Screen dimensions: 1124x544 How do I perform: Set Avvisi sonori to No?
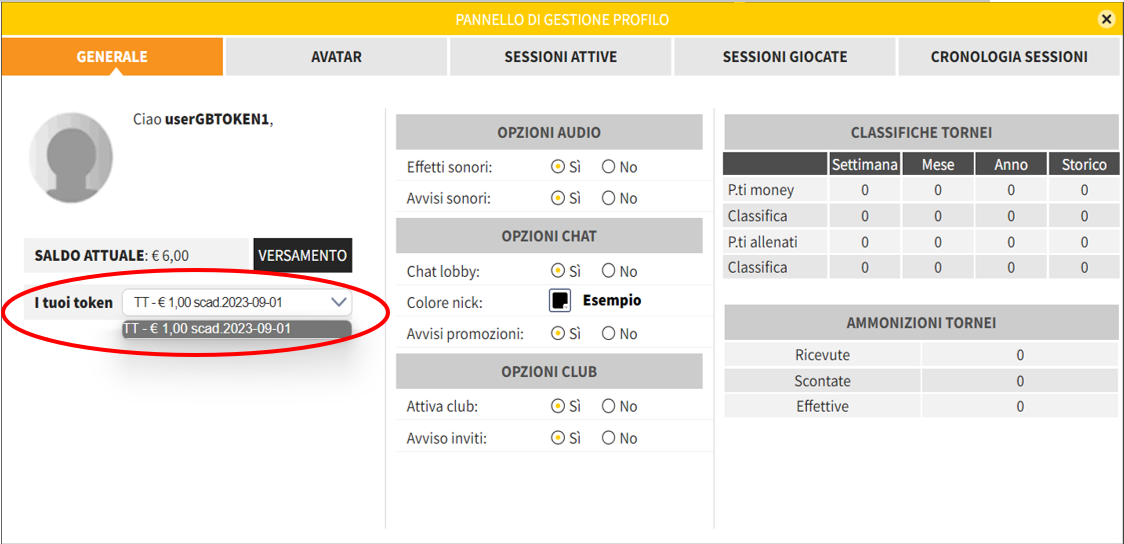point(608,198)
